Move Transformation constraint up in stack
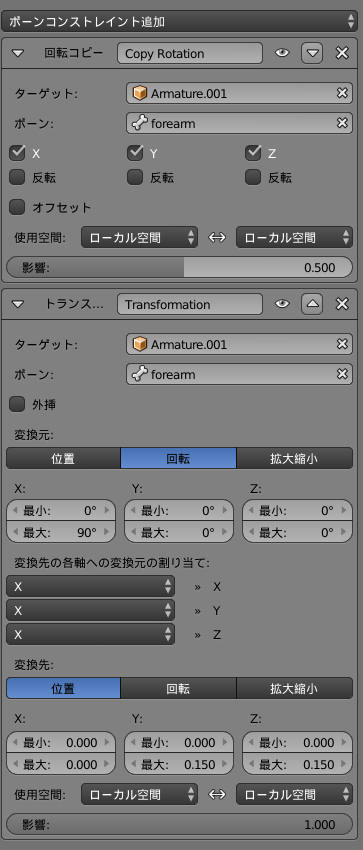 point(312,304)
